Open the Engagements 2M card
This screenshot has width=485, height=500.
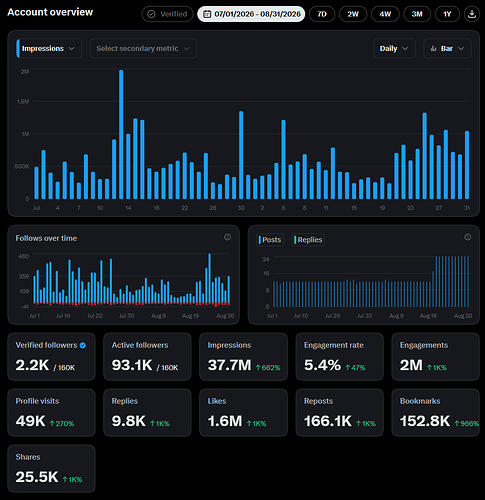(x=436, y=357)
